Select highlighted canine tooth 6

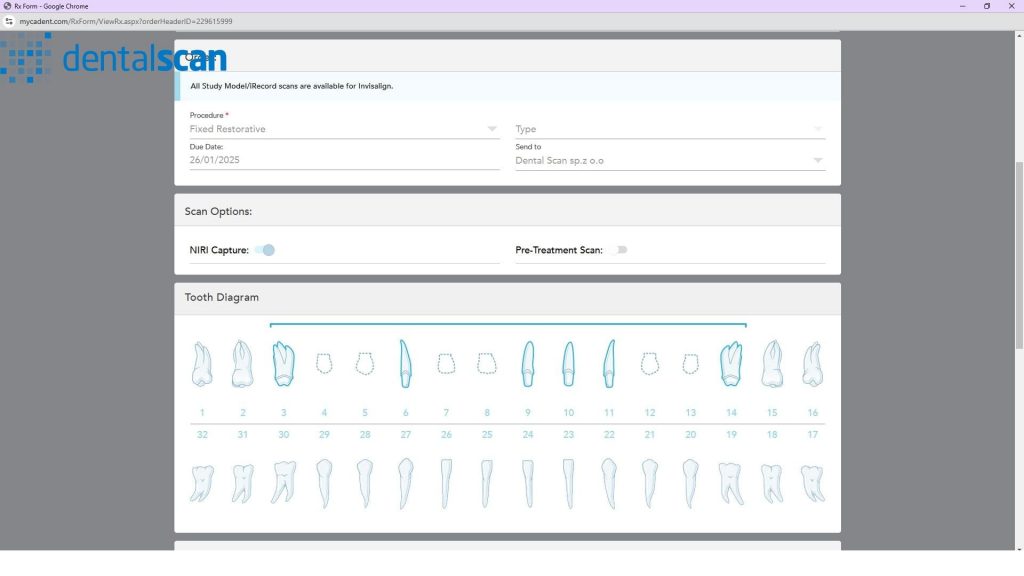[x=406, y=364]
